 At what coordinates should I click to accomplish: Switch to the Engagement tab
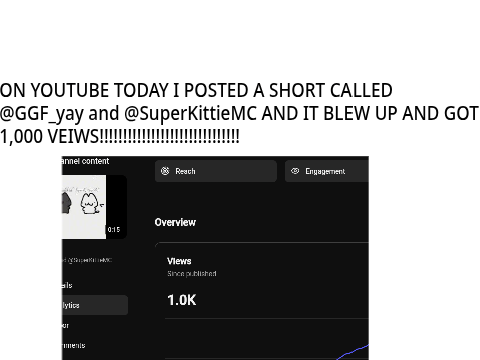[327, 171]
